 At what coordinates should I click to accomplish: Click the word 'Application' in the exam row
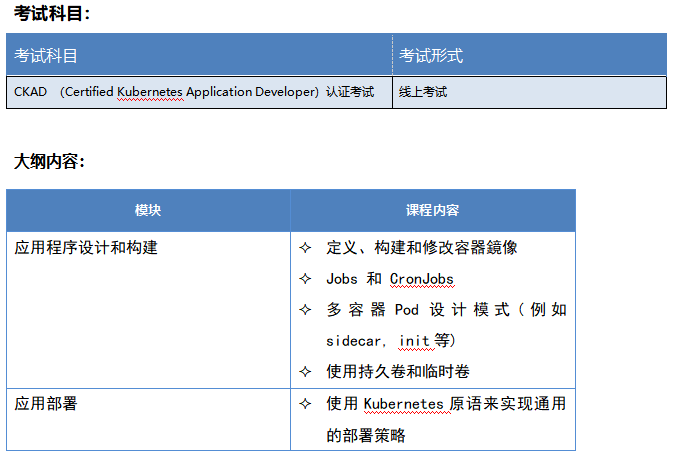coord(219,92)
